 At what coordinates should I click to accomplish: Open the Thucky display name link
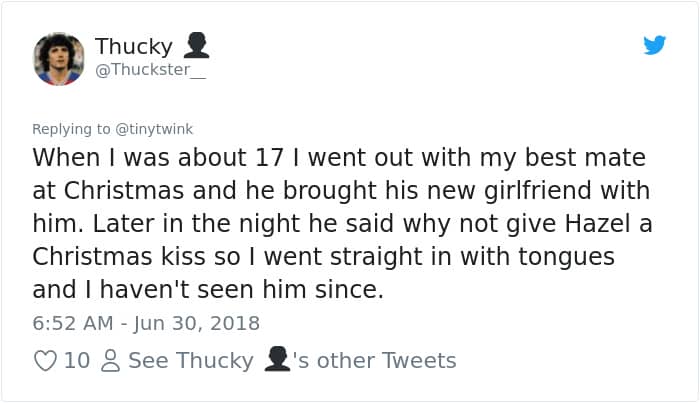[x=134, y=46]
